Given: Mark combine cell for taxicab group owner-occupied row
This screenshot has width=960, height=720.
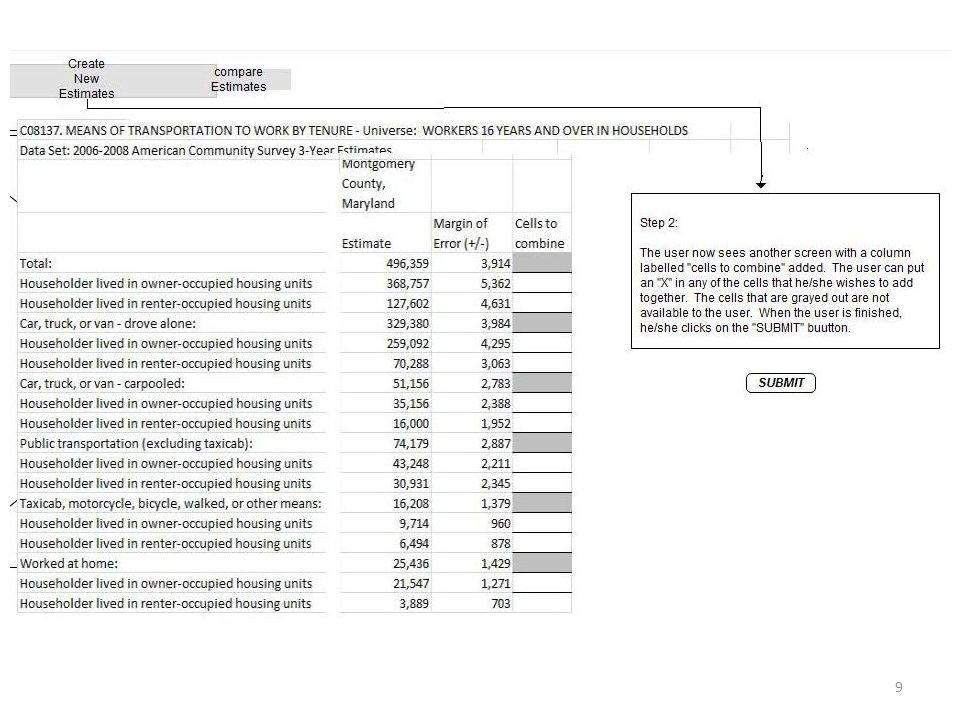Looking at the screenshot, I should tap(542, 523).
